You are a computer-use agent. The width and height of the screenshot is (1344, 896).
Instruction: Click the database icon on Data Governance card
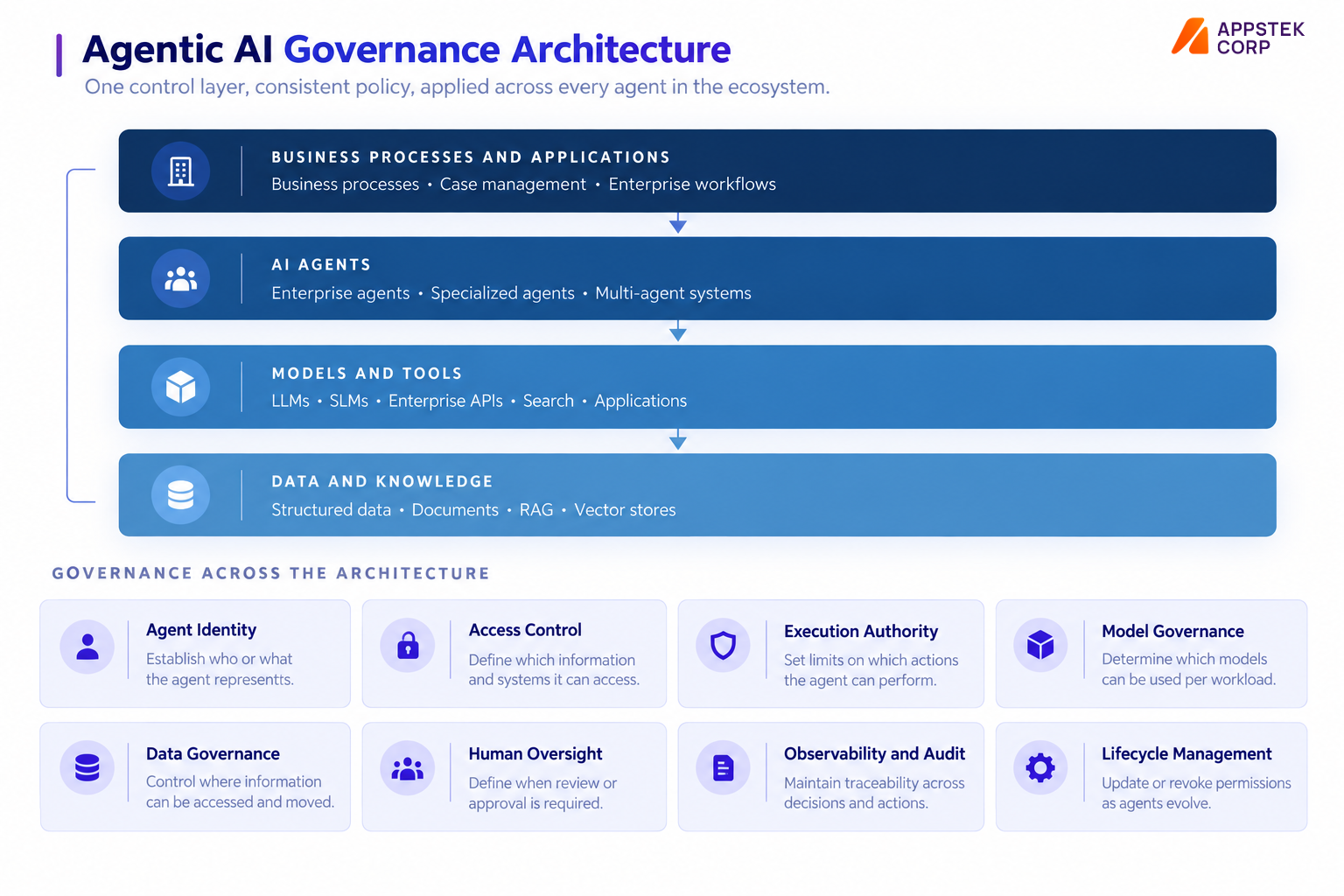(87, 768)
